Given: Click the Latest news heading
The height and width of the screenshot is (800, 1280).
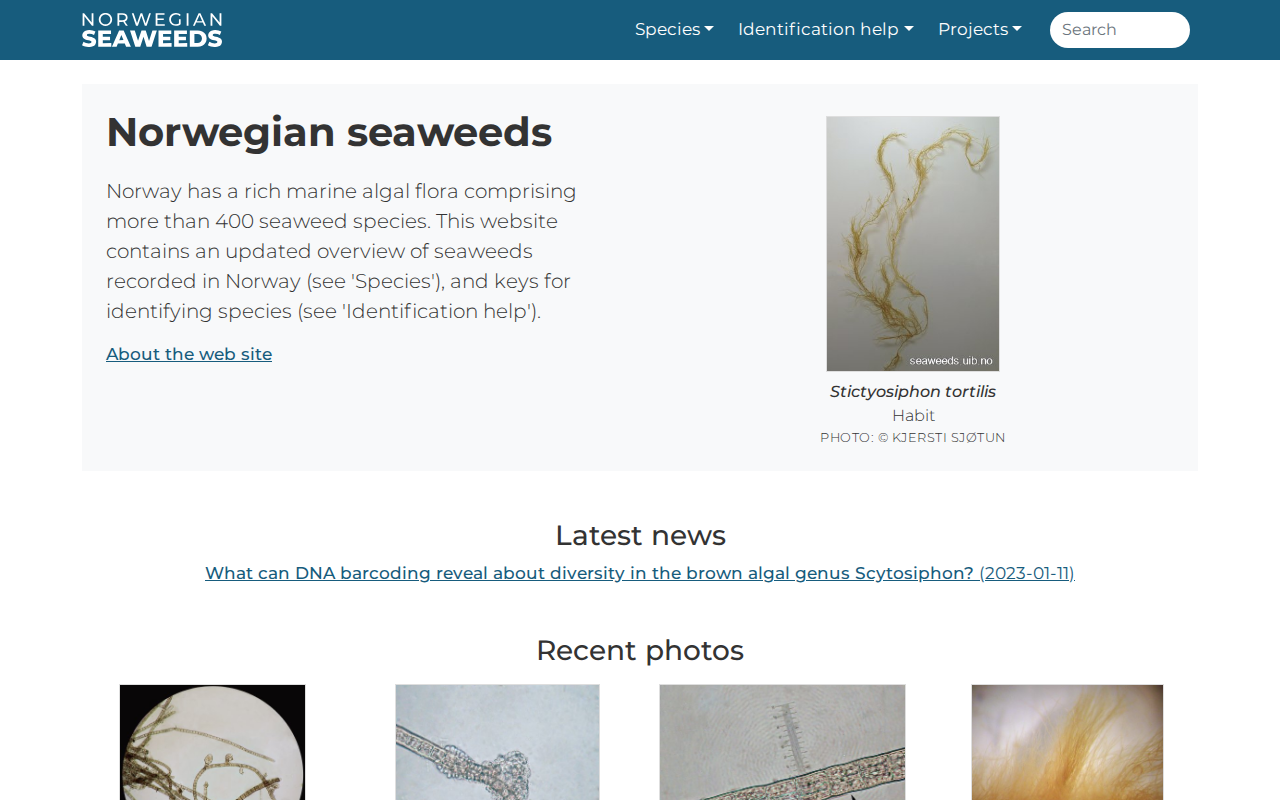Looking at the screenshot, I should [640, 535].
